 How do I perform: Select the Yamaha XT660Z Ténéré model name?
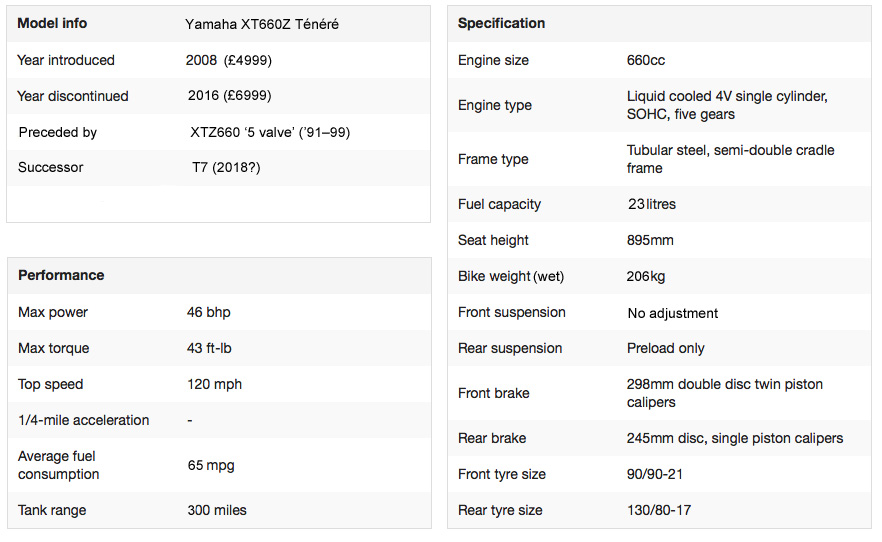pyautogui.click(x=262, y=24)
